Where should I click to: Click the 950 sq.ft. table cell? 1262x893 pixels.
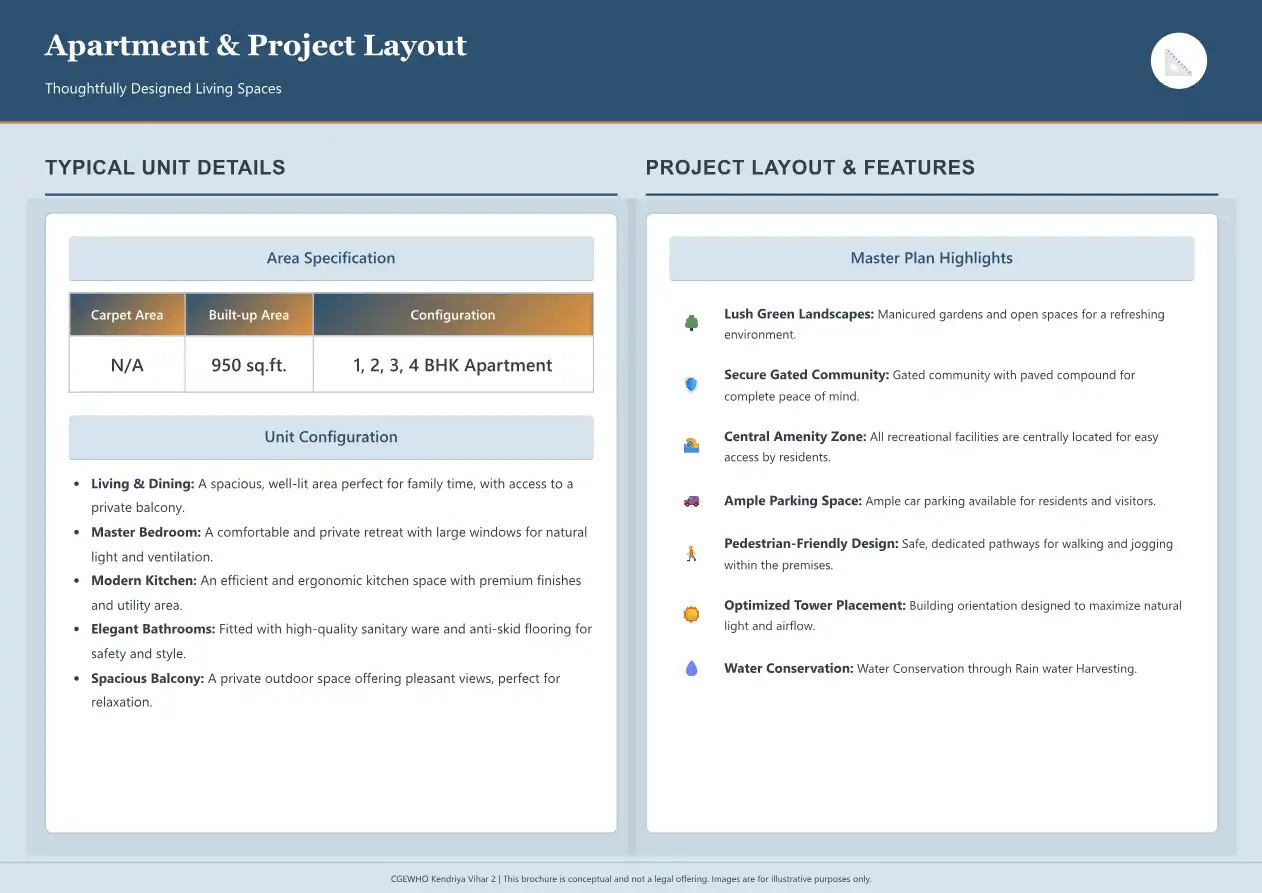pos(249,365)
